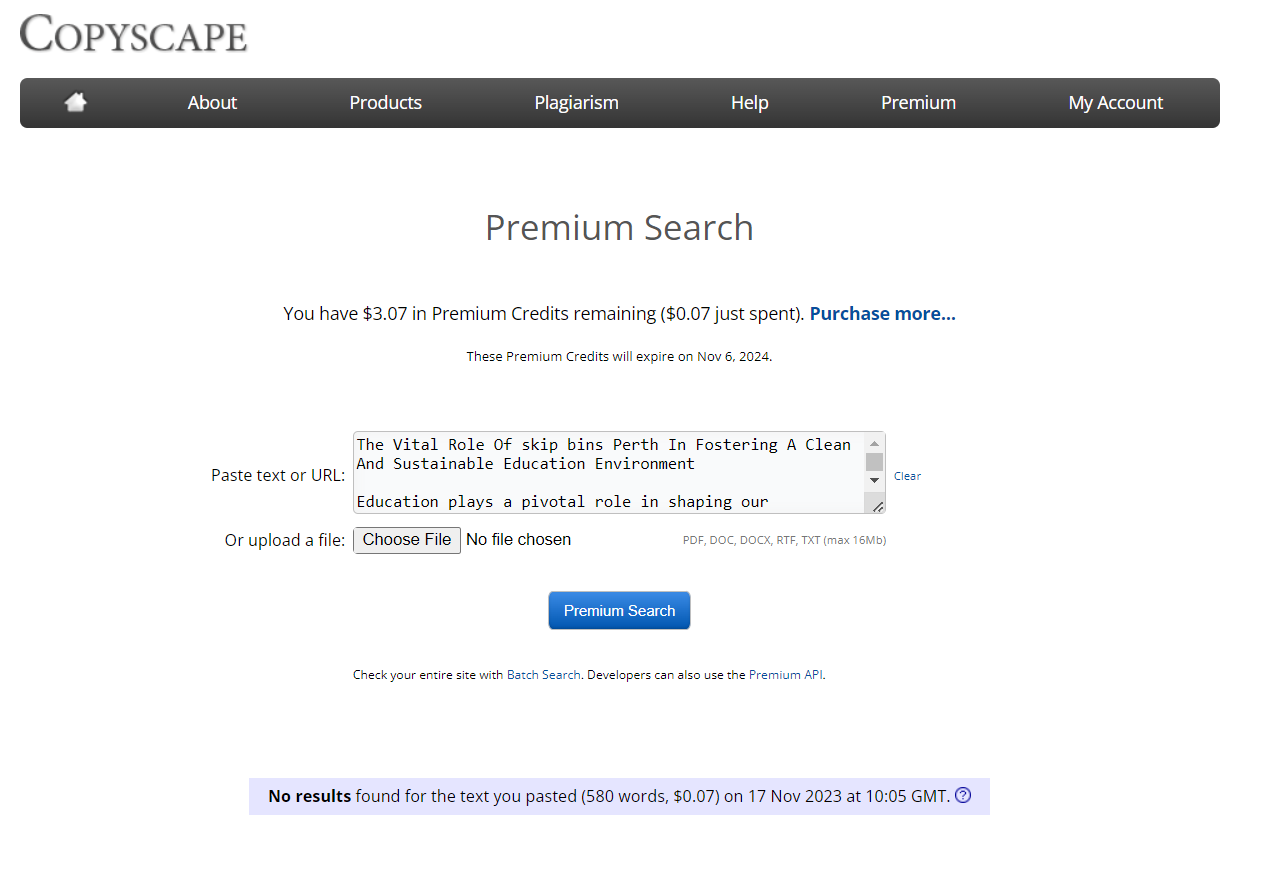
Task: Click textarea scrollbar down arrow
Action: pos(875,480)
